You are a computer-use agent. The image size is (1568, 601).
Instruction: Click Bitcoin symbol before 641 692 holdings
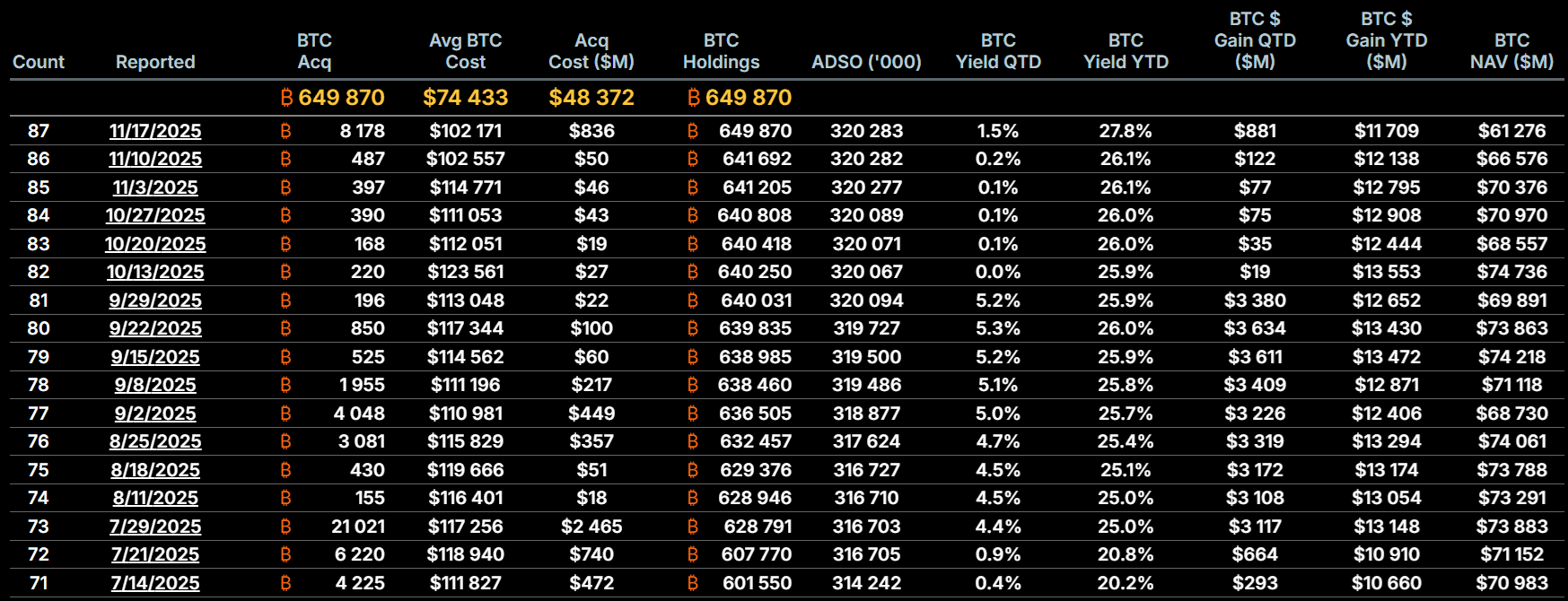pyautogui.click(x=692, y=159)
